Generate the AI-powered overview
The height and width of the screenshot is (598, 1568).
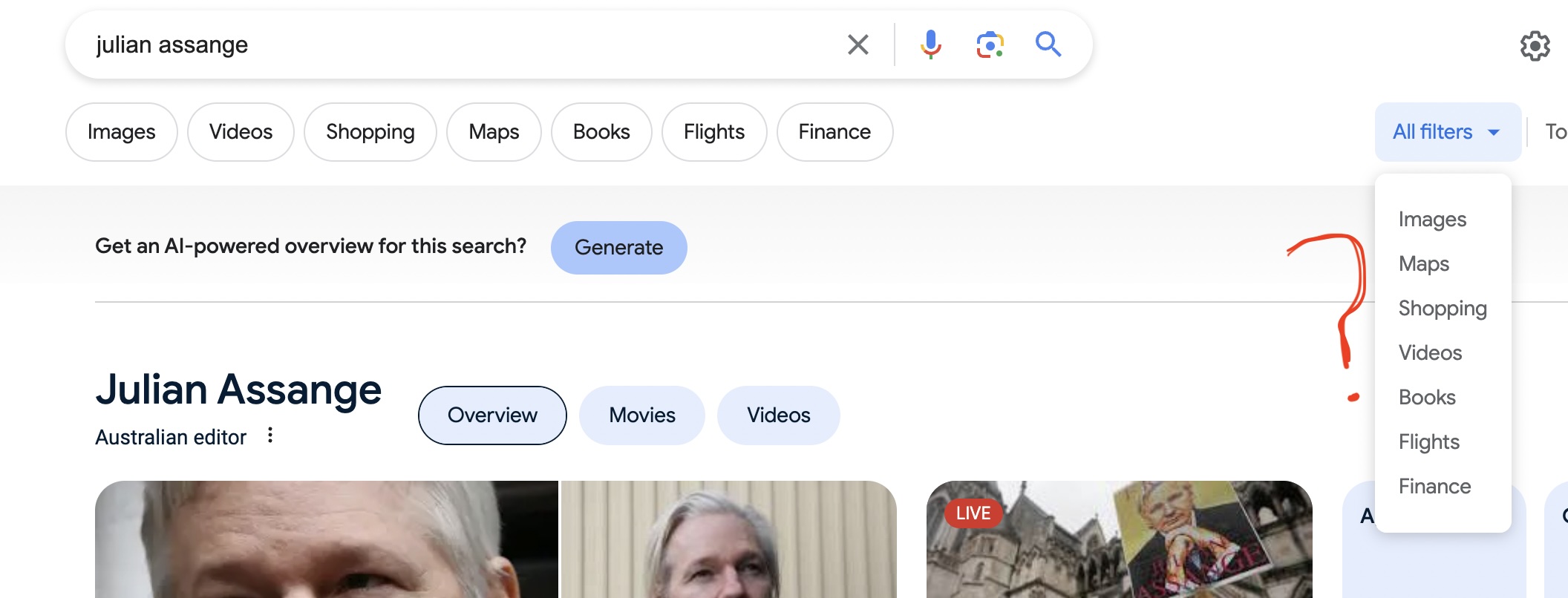(x=618, y=248)
